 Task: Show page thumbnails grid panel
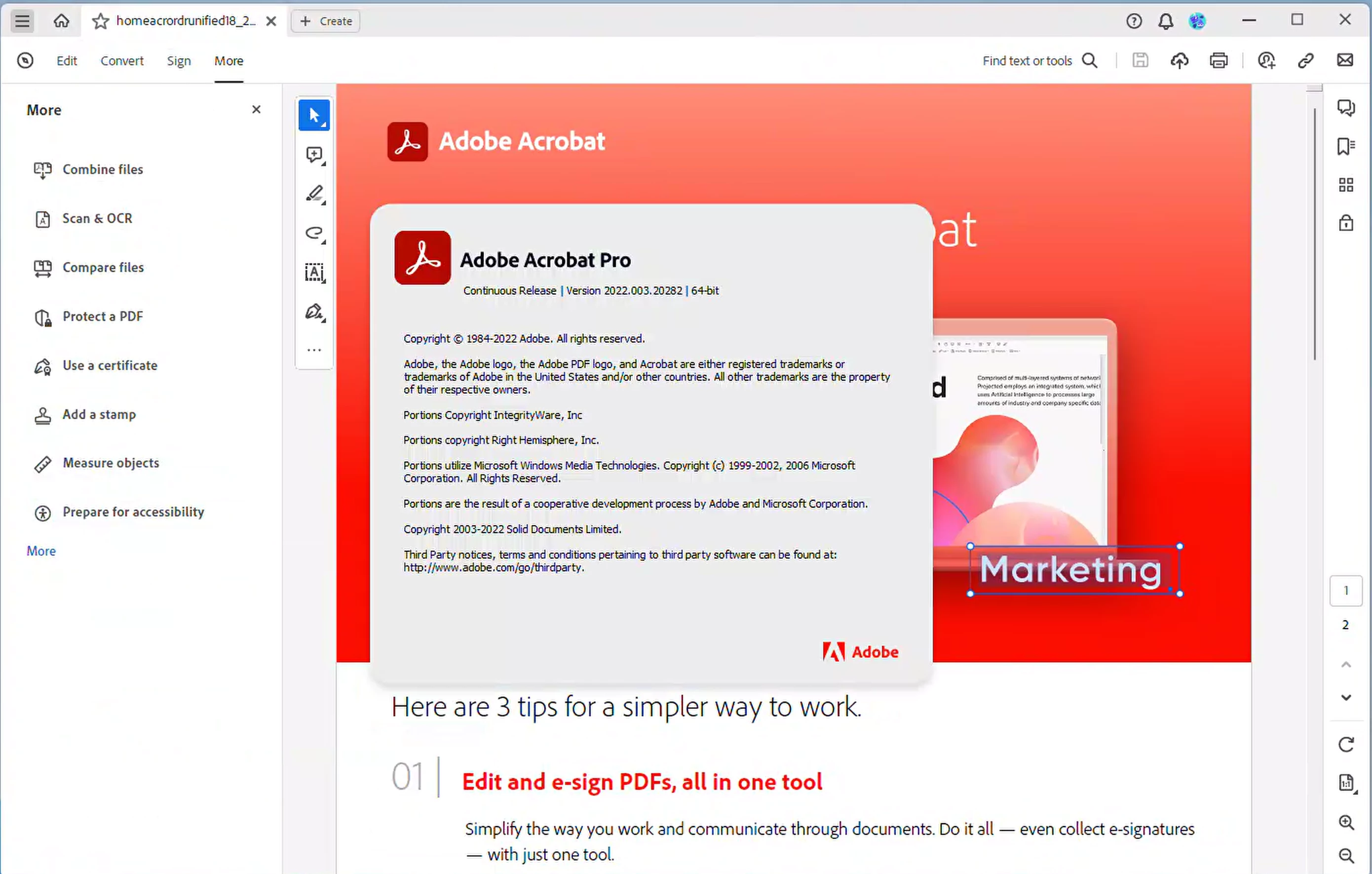1345,185
